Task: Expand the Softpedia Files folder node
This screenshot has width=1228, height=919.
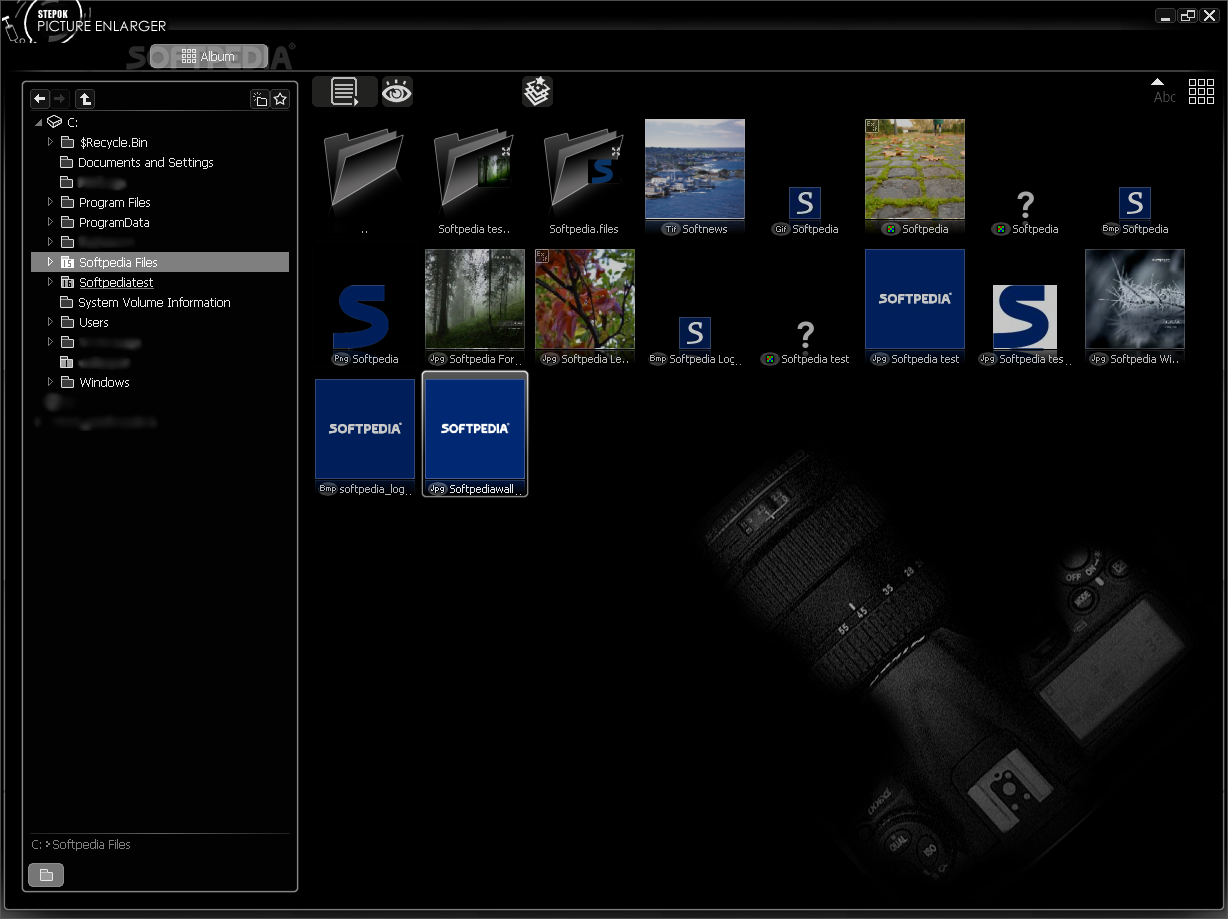Action: click(x=51, y=262)
